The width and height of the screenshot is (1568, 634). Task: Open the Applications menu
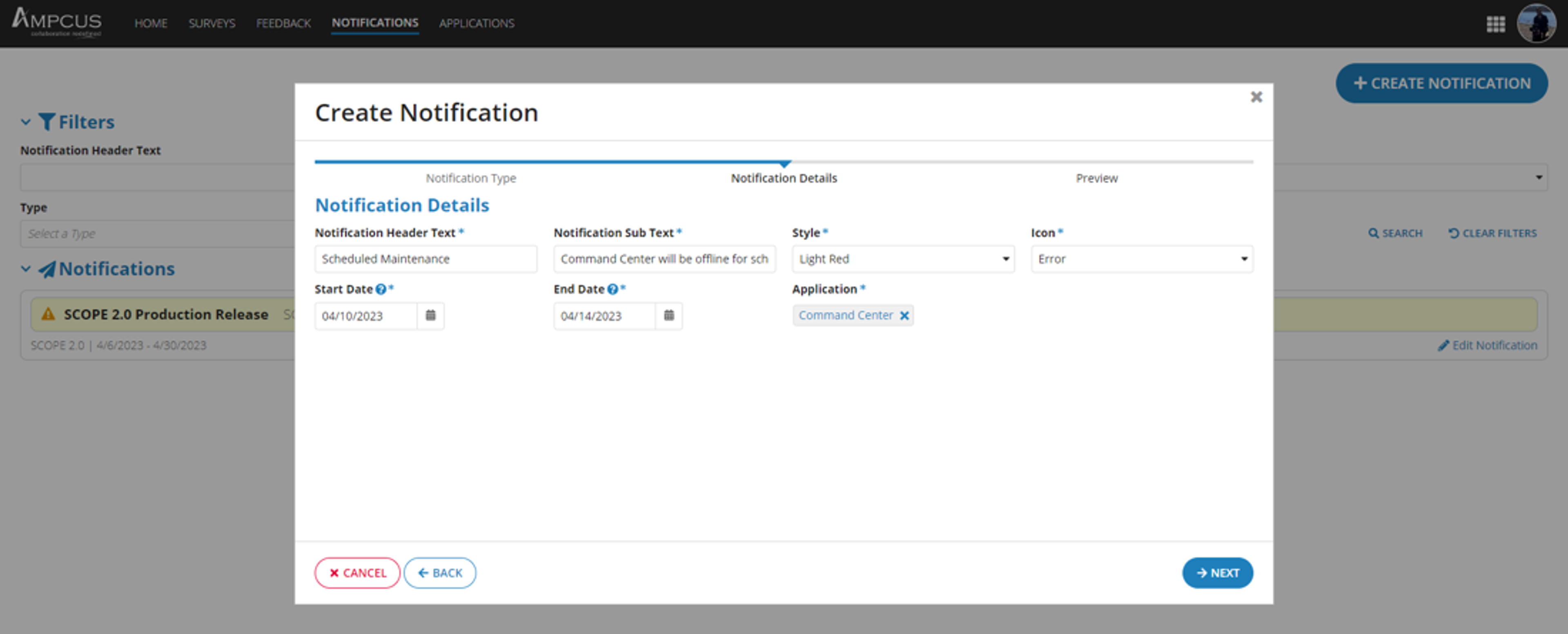[x=477, y=23]
